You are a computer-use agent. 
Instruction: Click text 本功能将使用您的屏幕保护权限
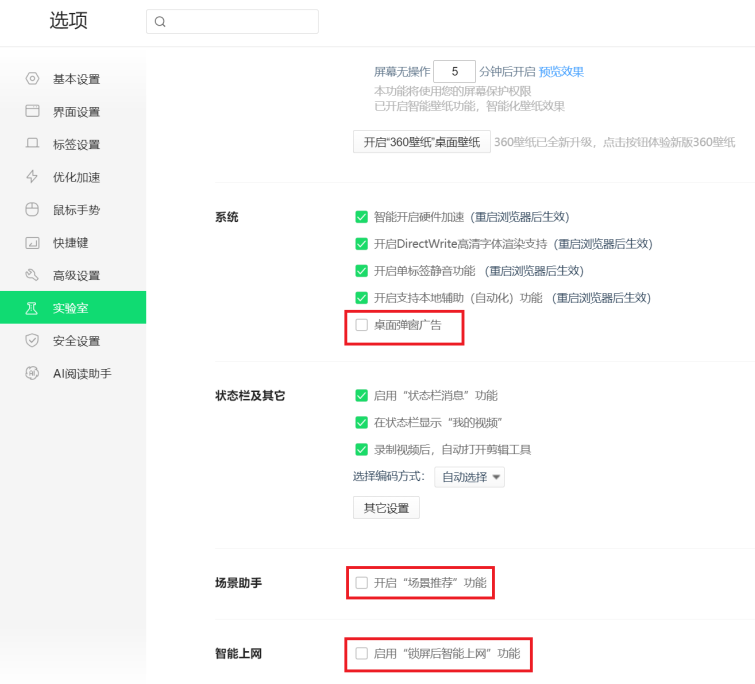[453, 91]
